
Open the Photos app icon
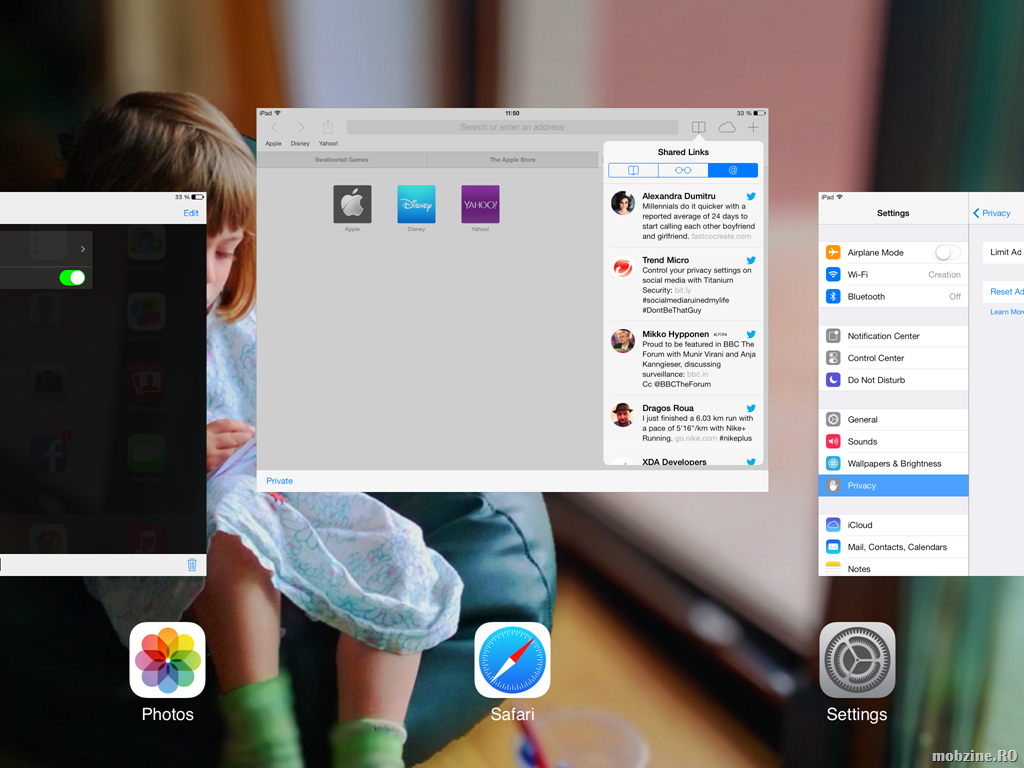[167, 660]
